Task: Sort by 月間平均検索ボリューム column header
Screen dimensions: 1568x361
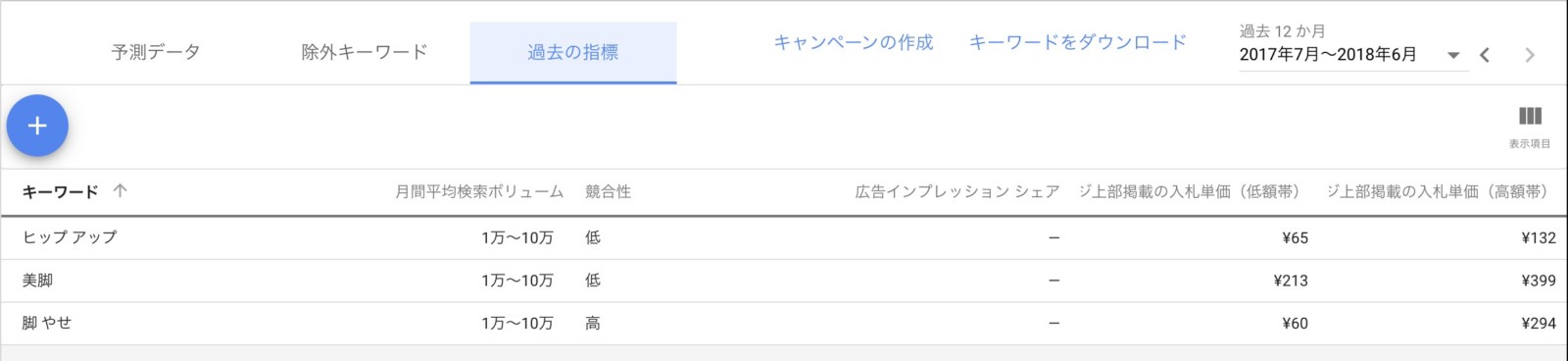Action: (479, 191)
